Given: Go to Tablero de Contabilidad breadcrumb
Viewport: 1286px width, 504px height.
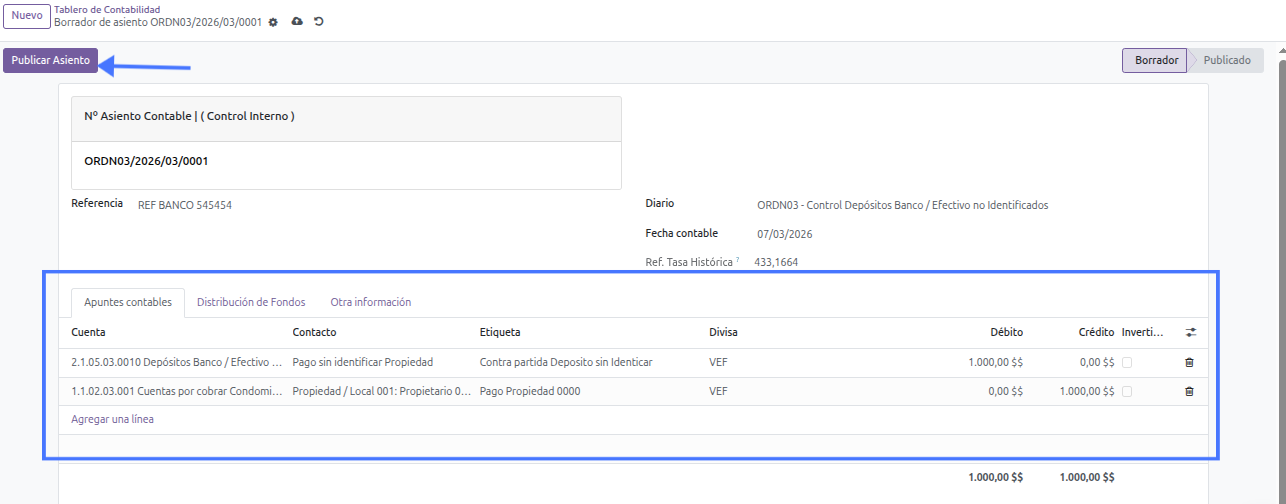Looking at the screenshot, I should pyautogui.click(x=107, y=10).
